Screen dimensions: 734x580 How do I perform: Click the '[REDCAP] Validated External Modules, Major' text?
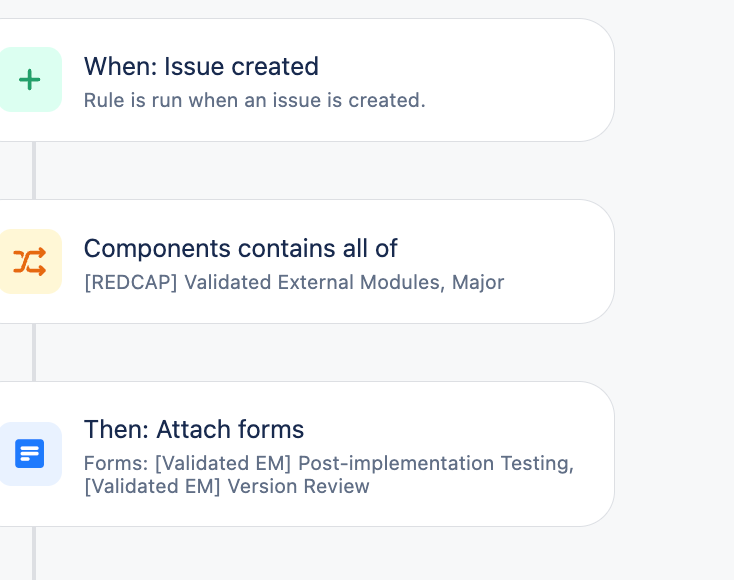294,282
